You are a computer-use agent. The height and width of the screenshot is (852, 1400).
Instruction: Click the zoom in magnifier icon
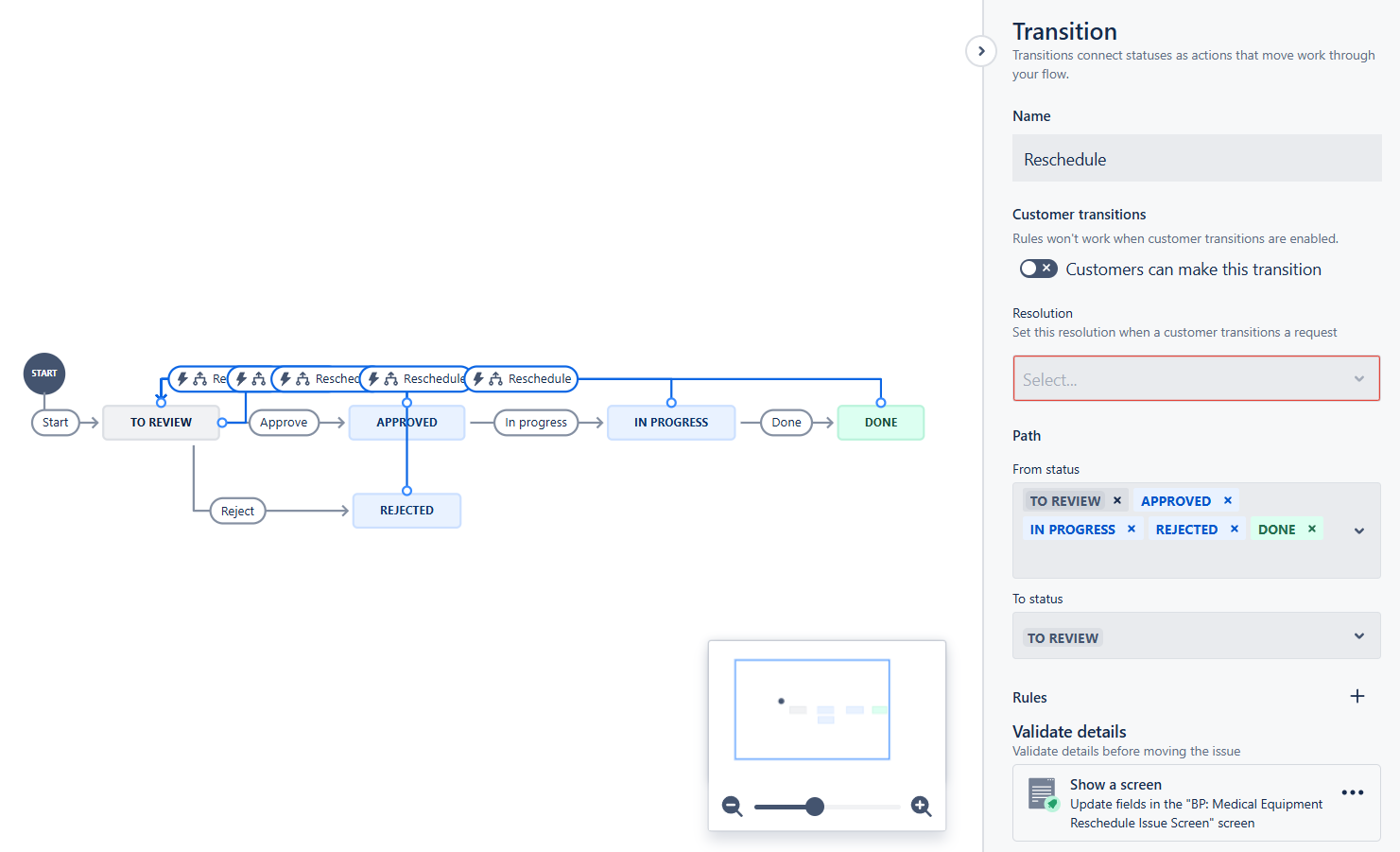click(921, 807)
